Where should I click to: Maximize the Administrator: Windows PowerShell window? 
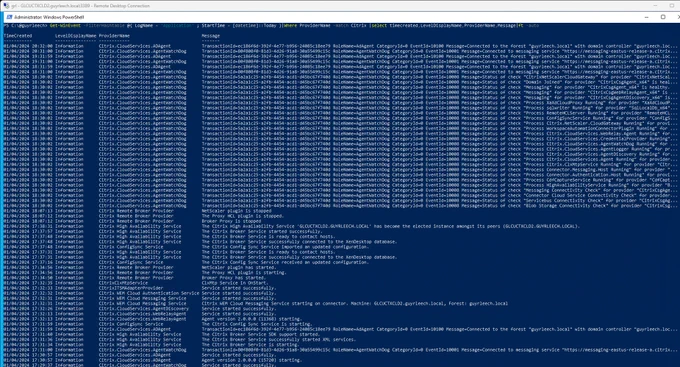[x=663, y=17]
